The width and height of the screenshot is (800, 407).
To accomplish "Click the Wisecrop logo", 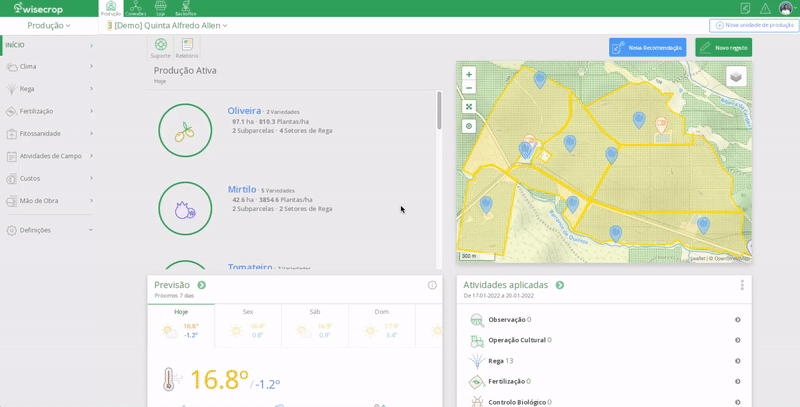I will pos(38,8).
